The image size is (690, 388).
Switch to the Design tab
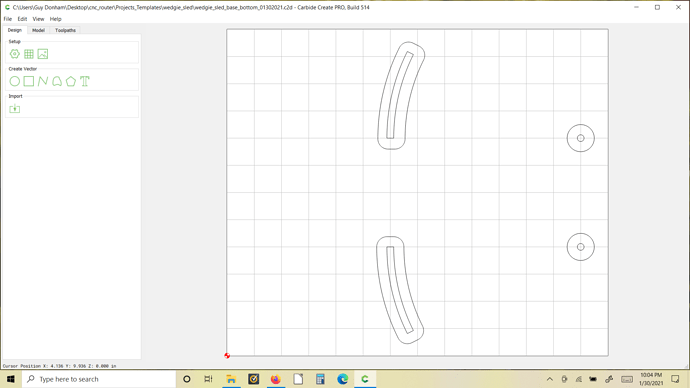point(15,30)
